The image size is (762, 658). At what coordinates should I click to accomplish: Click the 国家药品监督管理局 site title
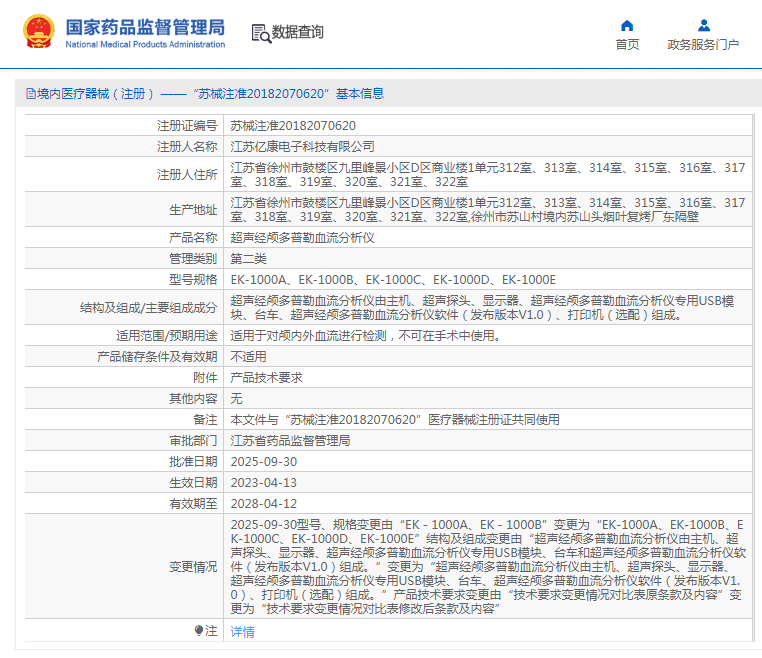pyautogui.click(x=145, y=27)
